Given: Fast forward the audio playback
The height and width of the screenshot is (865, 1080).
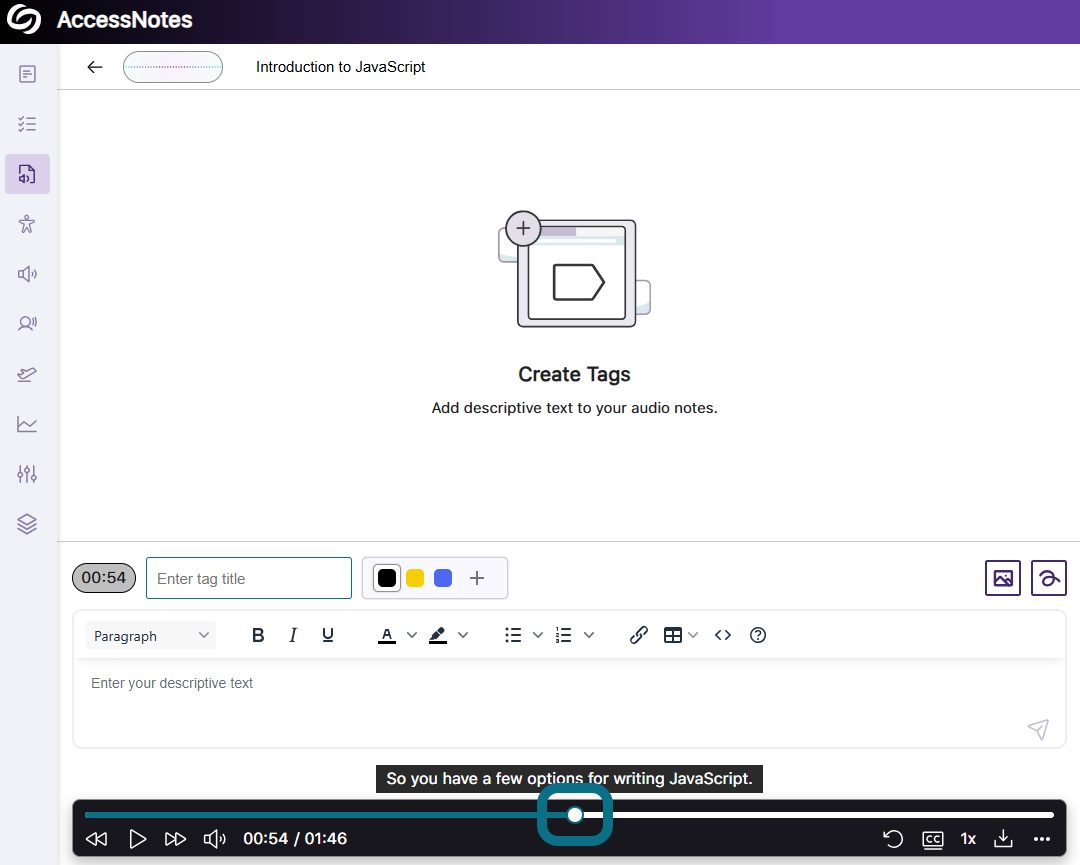Looking at the screenshot, I should (175, 839).
